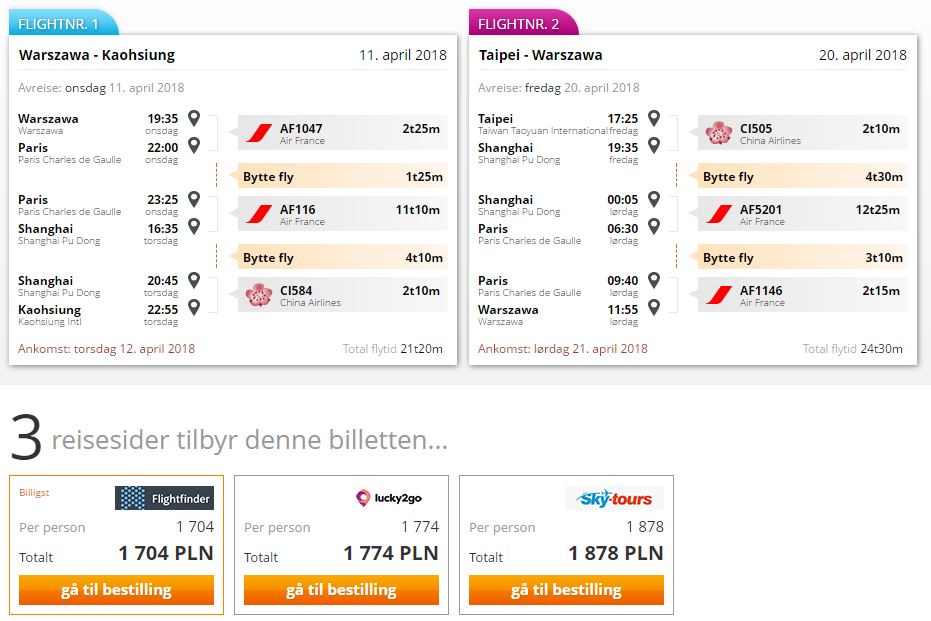Viewport: 931px width, 621px height.
Task: Click lucky2go's 'gå til bestilling' button
Action: coord(341,590)
